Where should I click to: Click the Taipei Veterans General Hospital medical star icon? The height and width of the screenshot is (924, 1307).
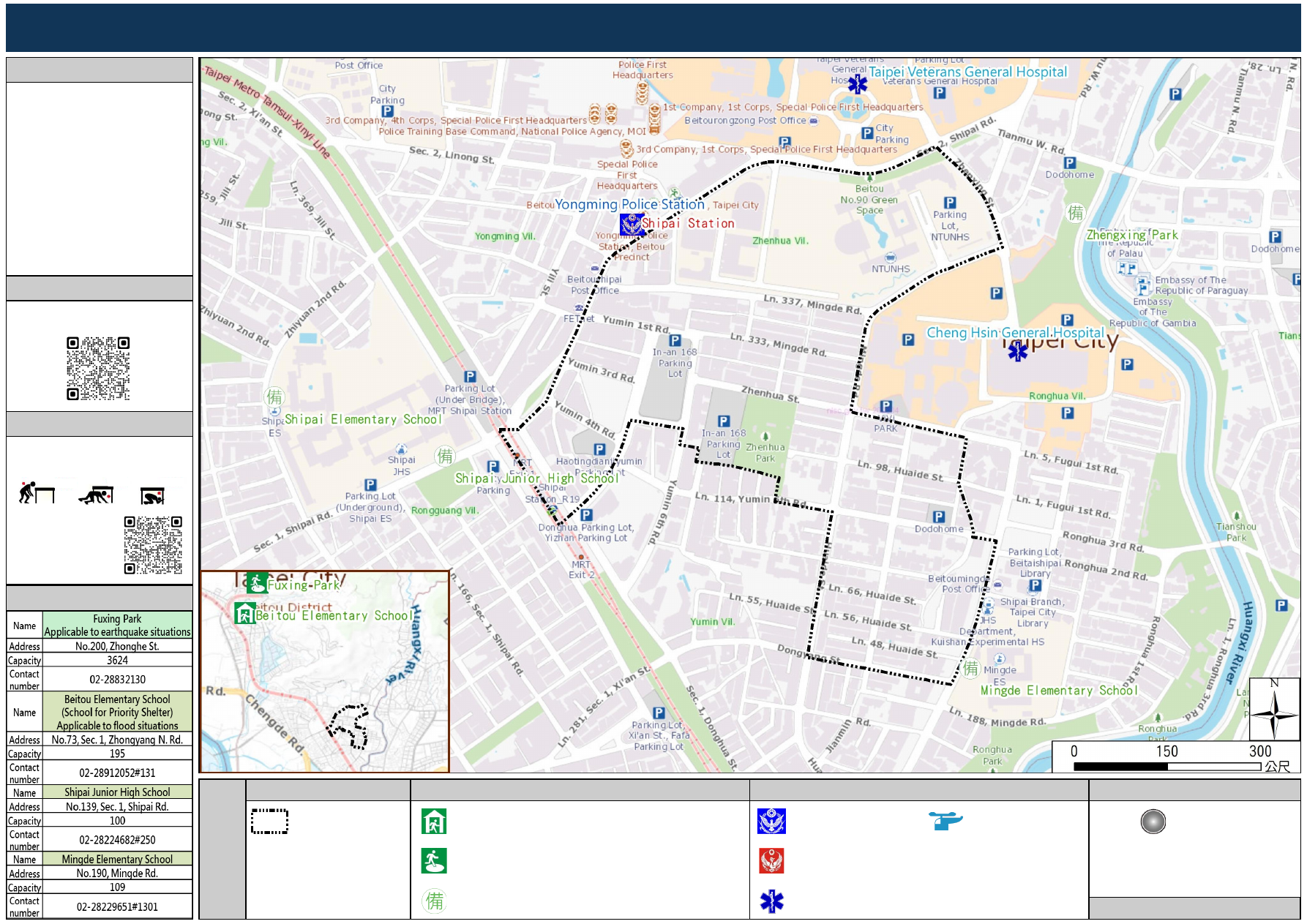[x=857, y=84]
